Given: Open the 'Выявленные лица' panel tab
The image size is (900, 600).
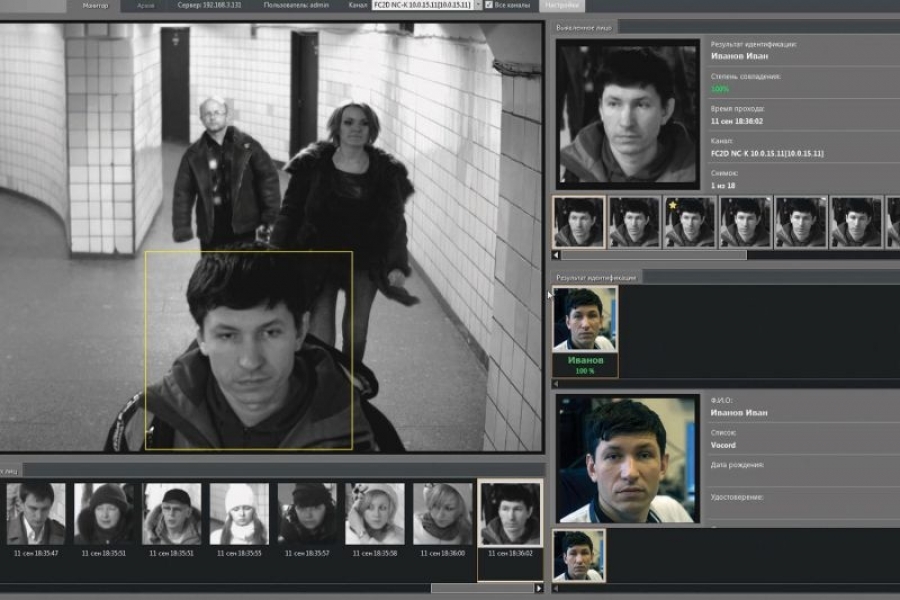Looking at the screenshot, I should (x=586, y=27).
